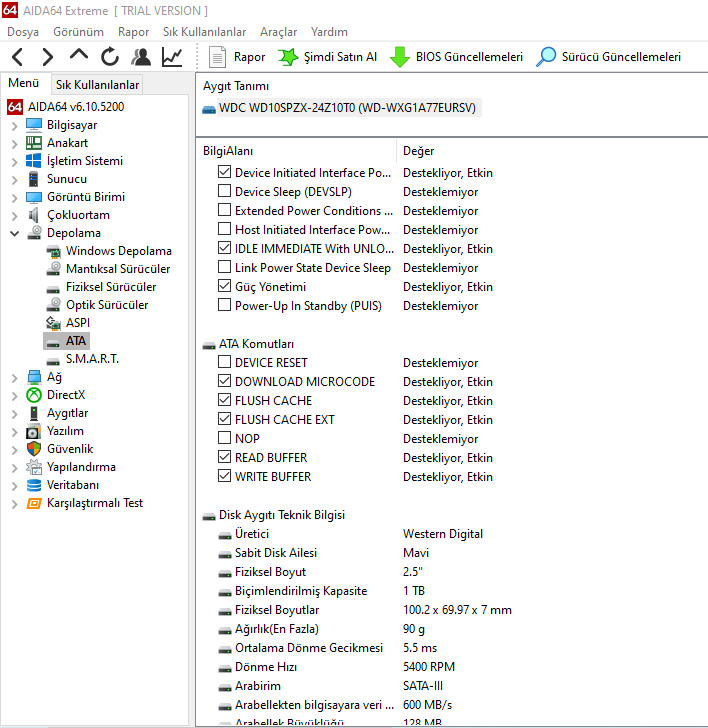The height and width of the screenshot is (728, 708).
Task: Toggle IDLE IMMEDIATE With UNLOAD checkbox
Action: coord(224,248)
